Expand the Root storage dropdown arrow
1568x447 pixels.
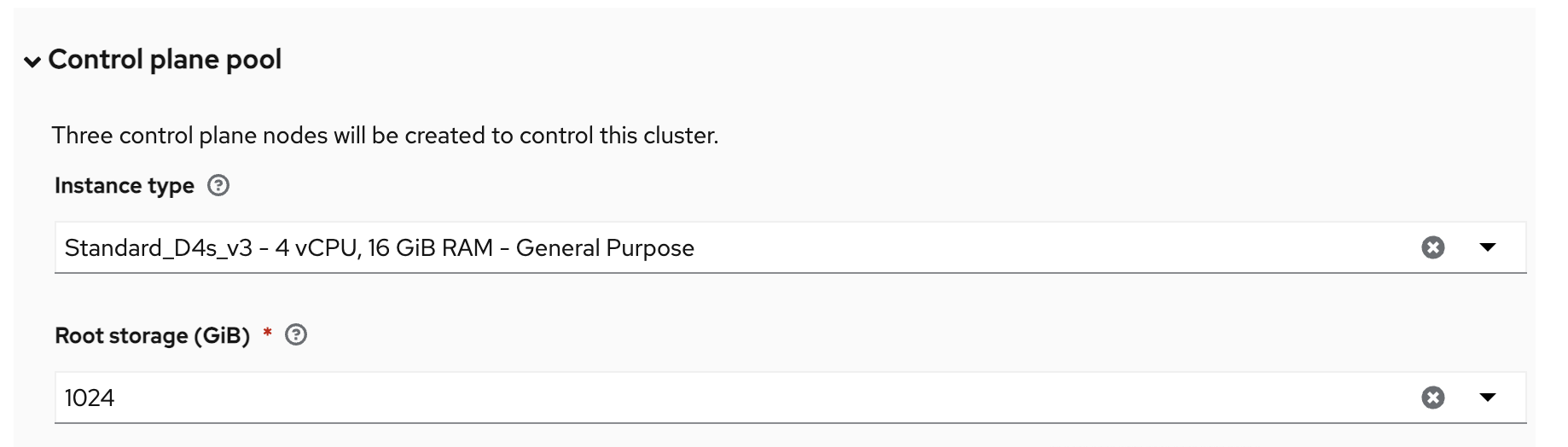(1487, 398)
